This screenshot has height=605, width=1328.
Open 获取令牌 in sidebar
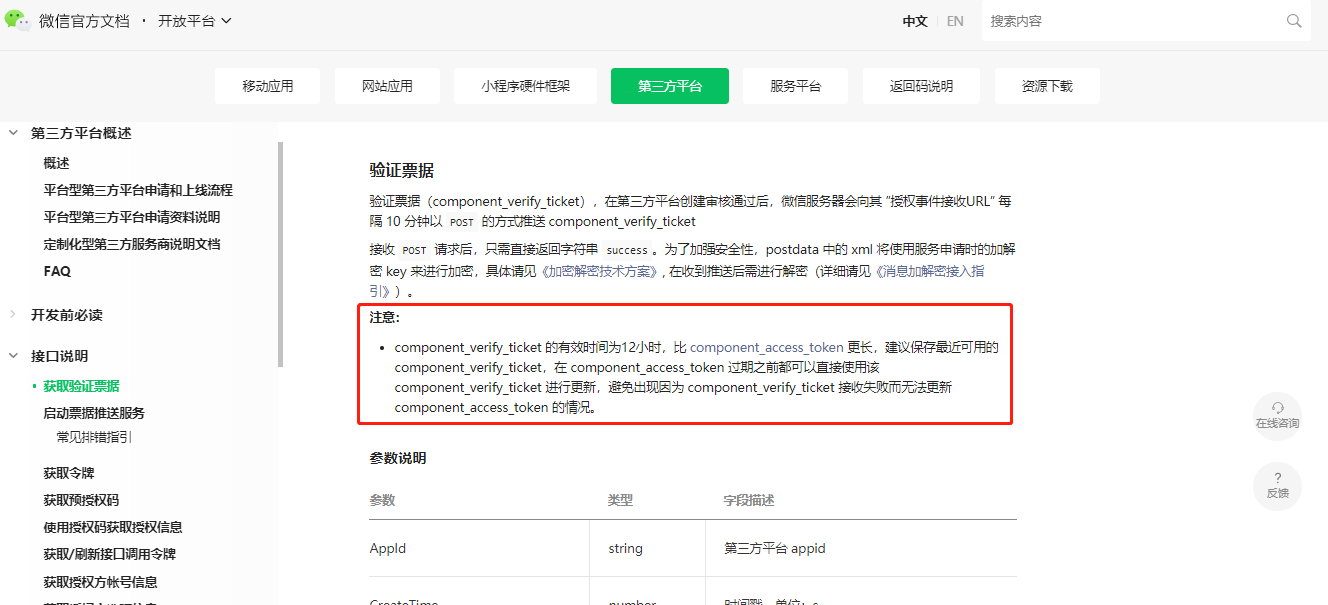(69, 473)
